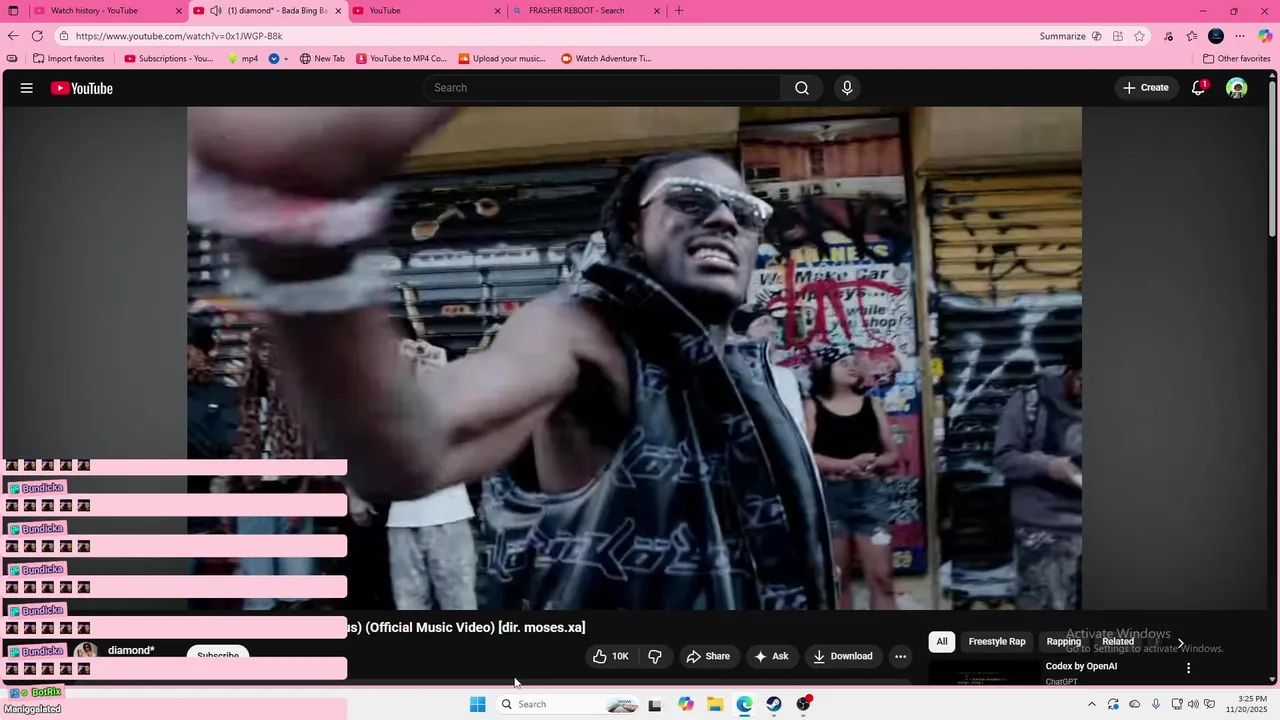The height and width of the screenshot is (720, 1280).
Task: Open Edge Settings and more menu
Action: [1240, 36]
